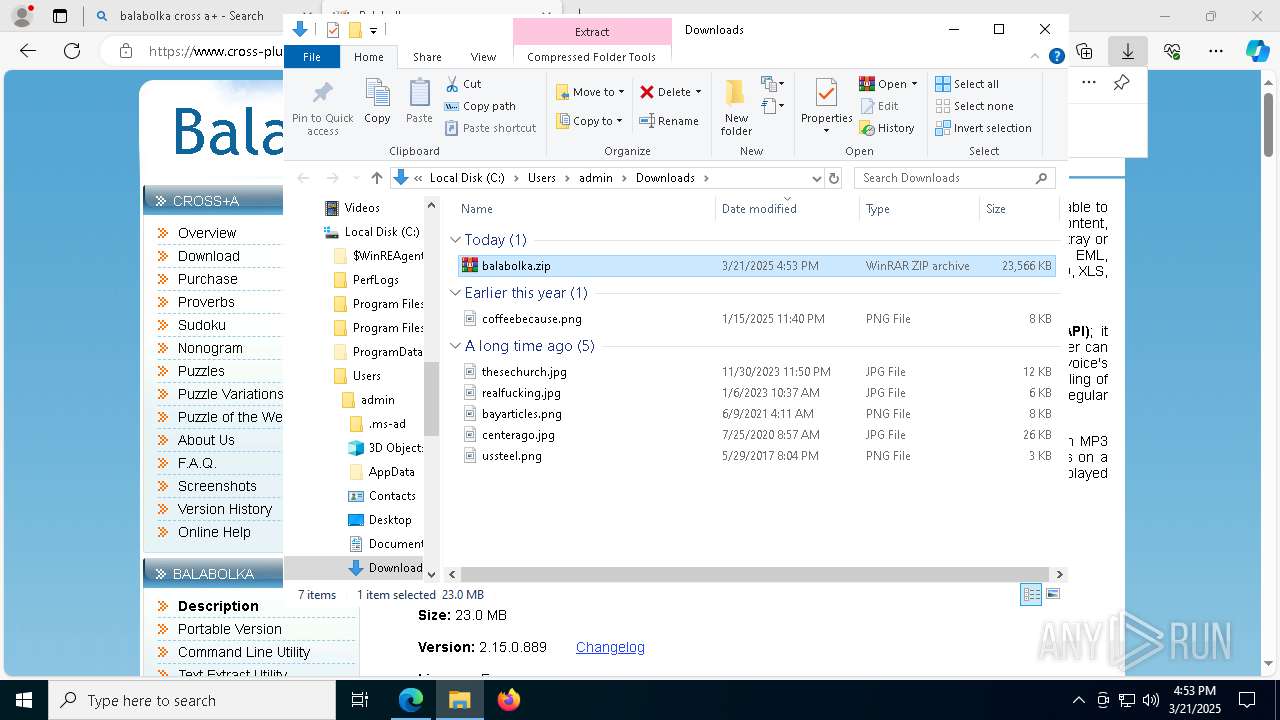The image size is (1280, 720).
Task: Refresh the Edge browser page
Action: (x=72, y=51)
